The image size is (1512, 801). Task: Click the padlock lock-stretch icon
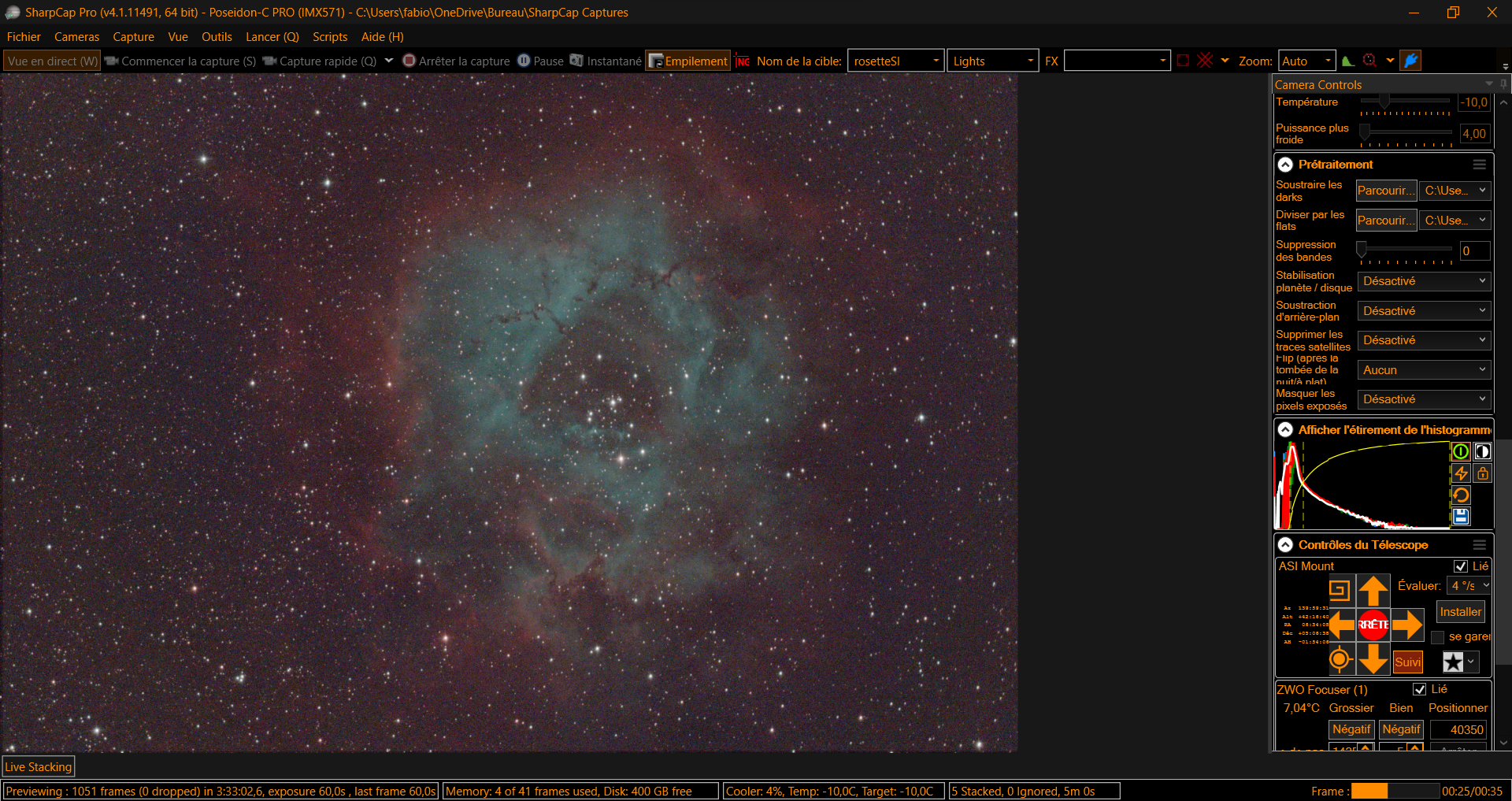(1482, 473)
